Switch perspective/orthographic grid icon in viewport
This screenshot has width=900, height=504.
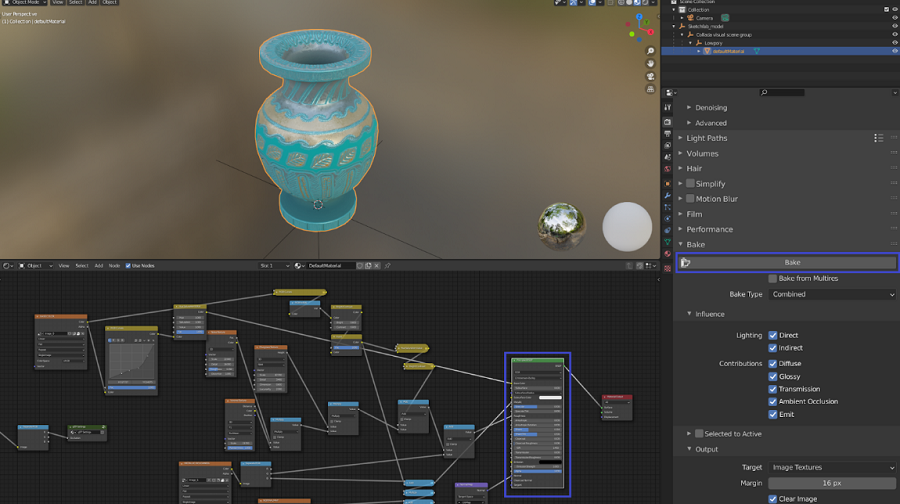tap(650, 89)
